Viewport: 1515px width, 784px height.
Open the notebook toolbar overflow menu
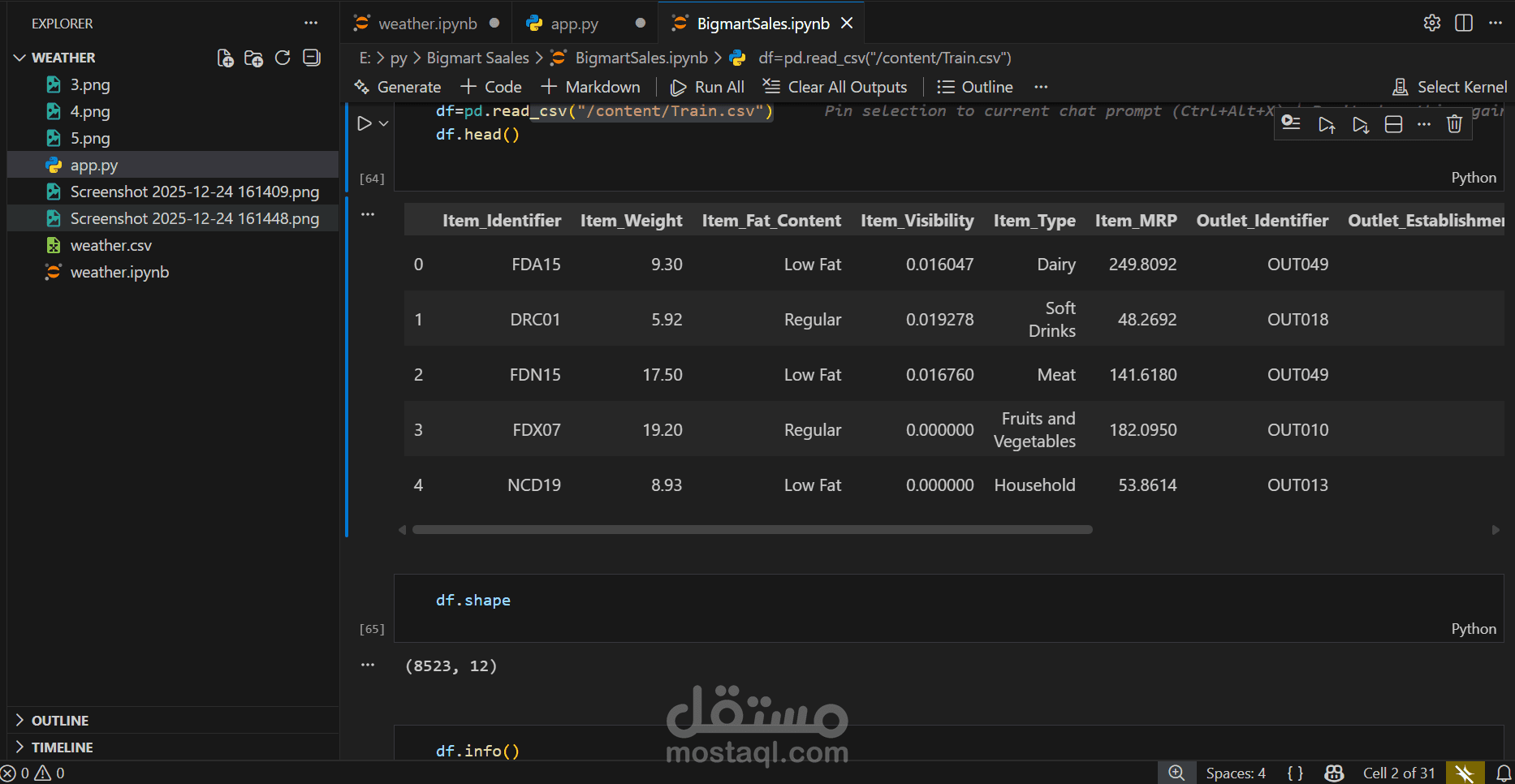coord(1041,87)
